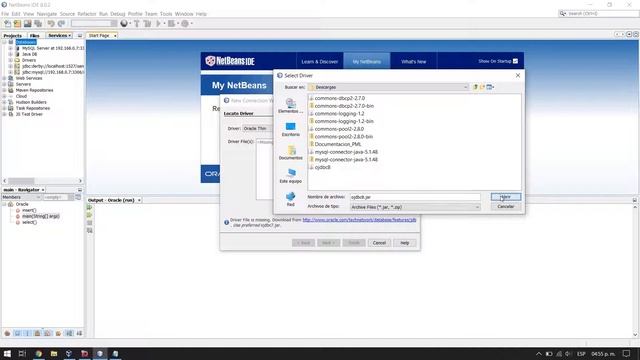Image resolution: width=640 pixels, height=360 pixels.
Task: Click the Abrir button in Select Driver
Action: pos(506,197)
